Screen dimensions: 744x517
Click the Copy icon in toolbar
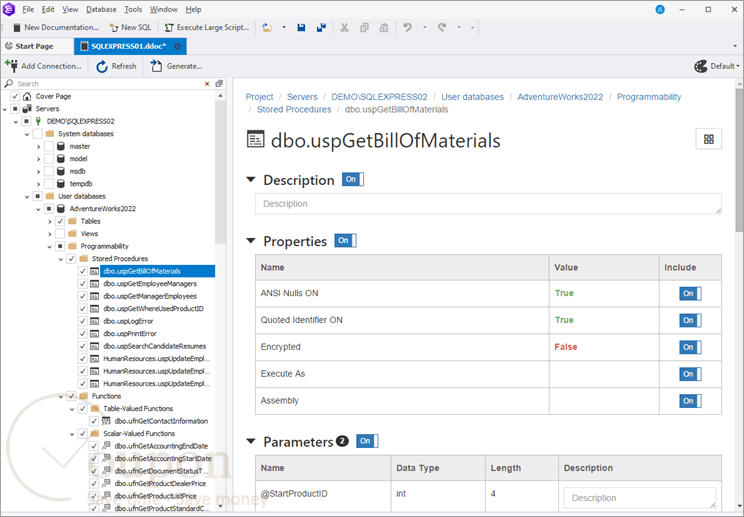(364, 28)
